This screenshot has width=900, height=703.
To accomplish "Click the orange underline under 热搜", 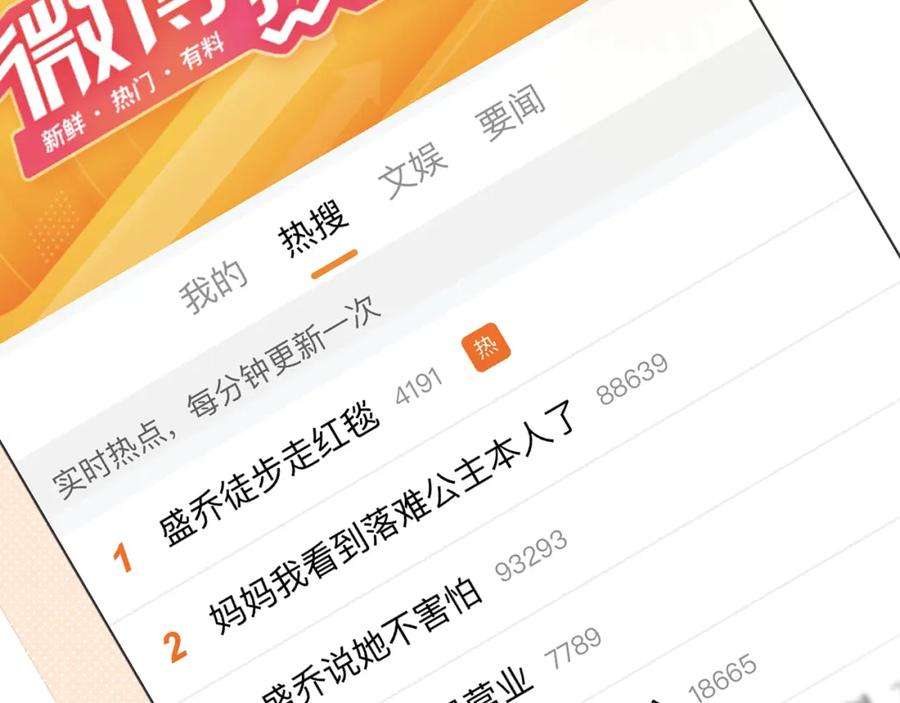I will click(x=335, y=264).
